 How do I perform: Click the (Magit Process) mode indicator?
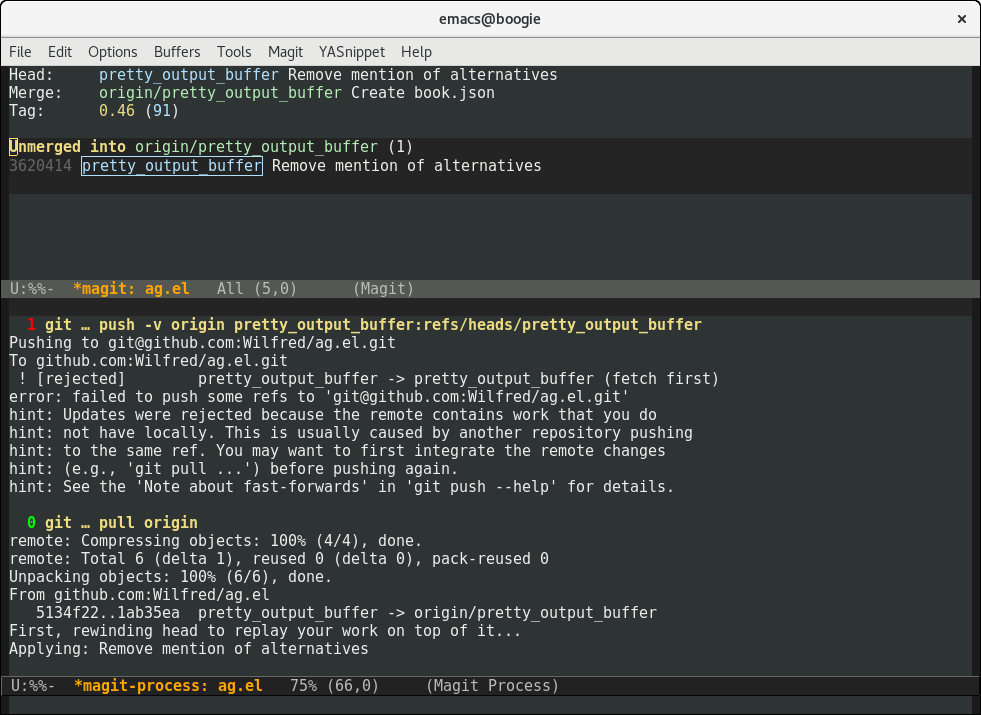(492, 686)
